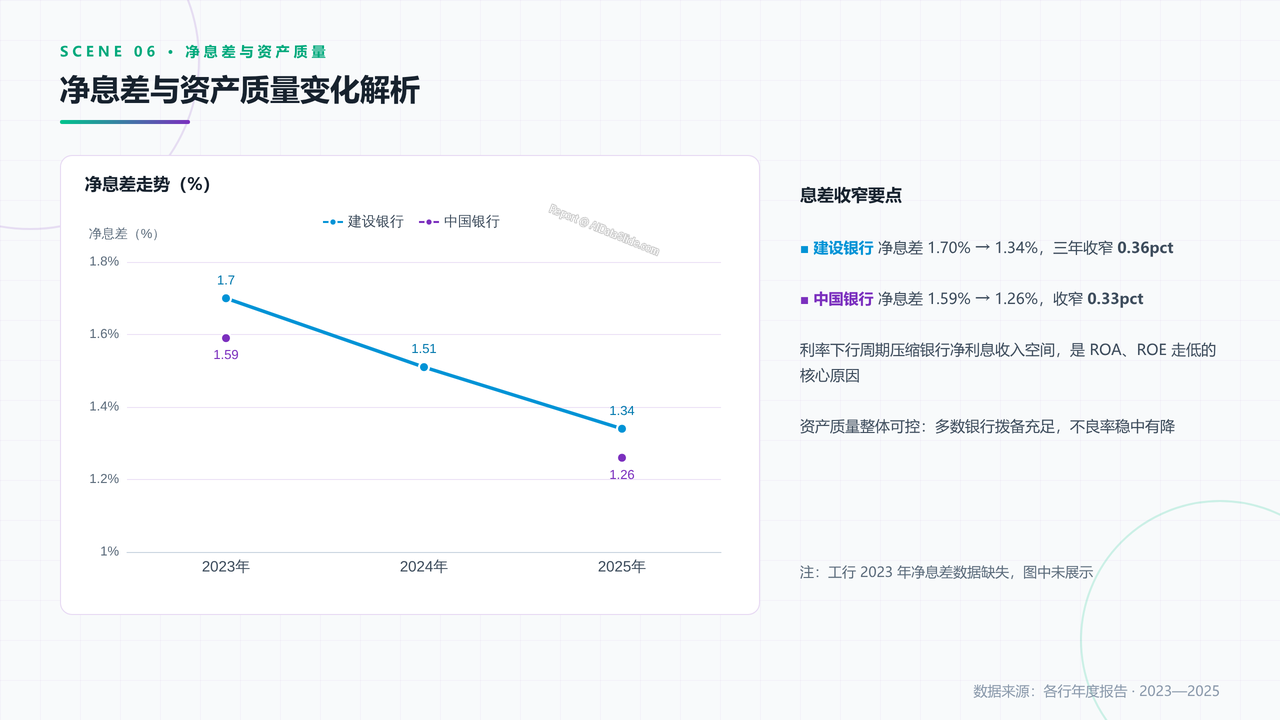
Task: Select the line 资产质量整体可控
Action: tap(988, 427)
